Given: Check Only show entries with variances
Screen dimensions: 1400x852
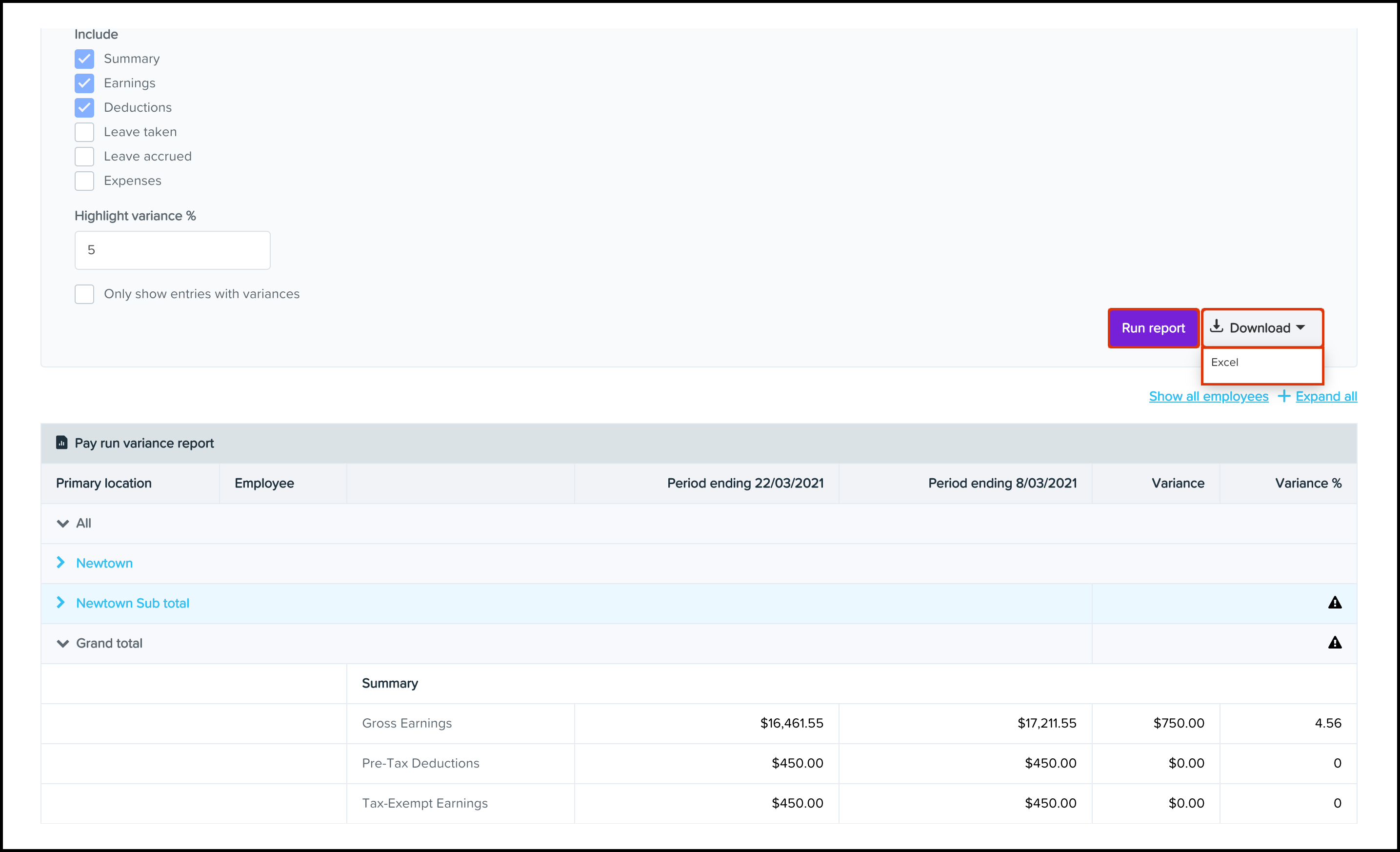Looking at the screenshot, I should pos(84,294).
